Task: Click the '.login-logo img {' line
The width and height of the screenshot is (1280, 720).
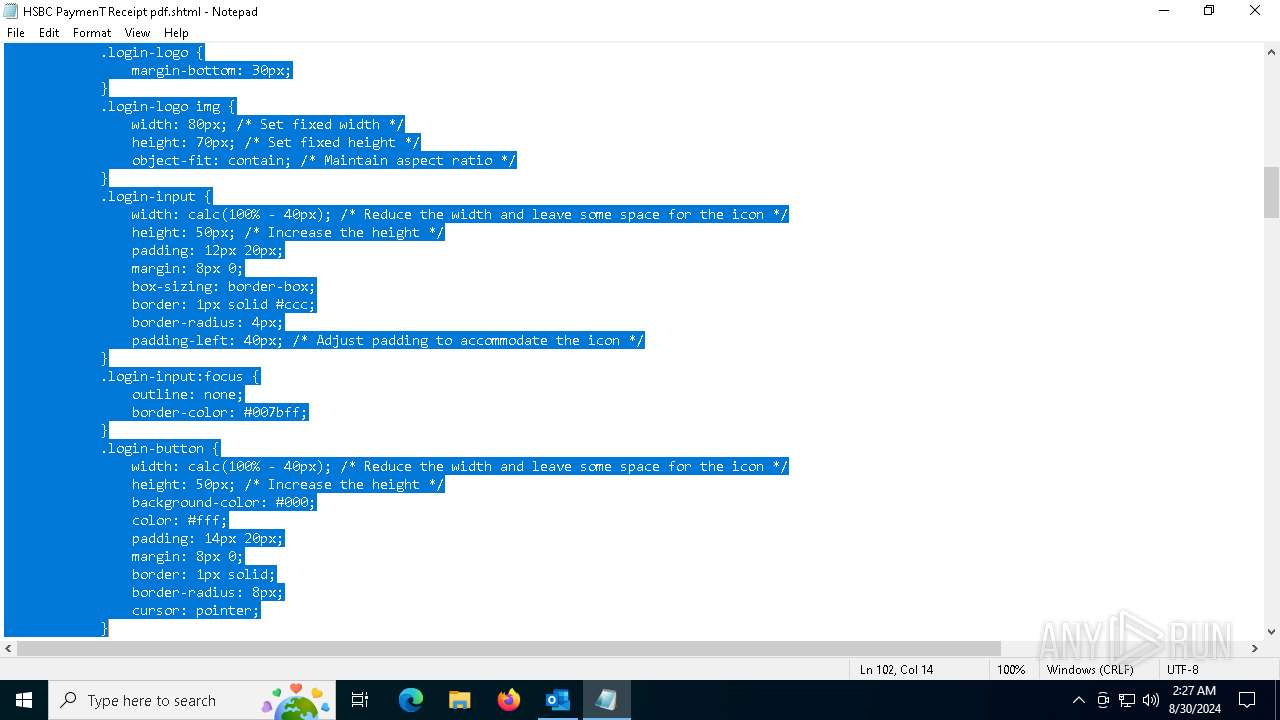Action: (168, 106)
